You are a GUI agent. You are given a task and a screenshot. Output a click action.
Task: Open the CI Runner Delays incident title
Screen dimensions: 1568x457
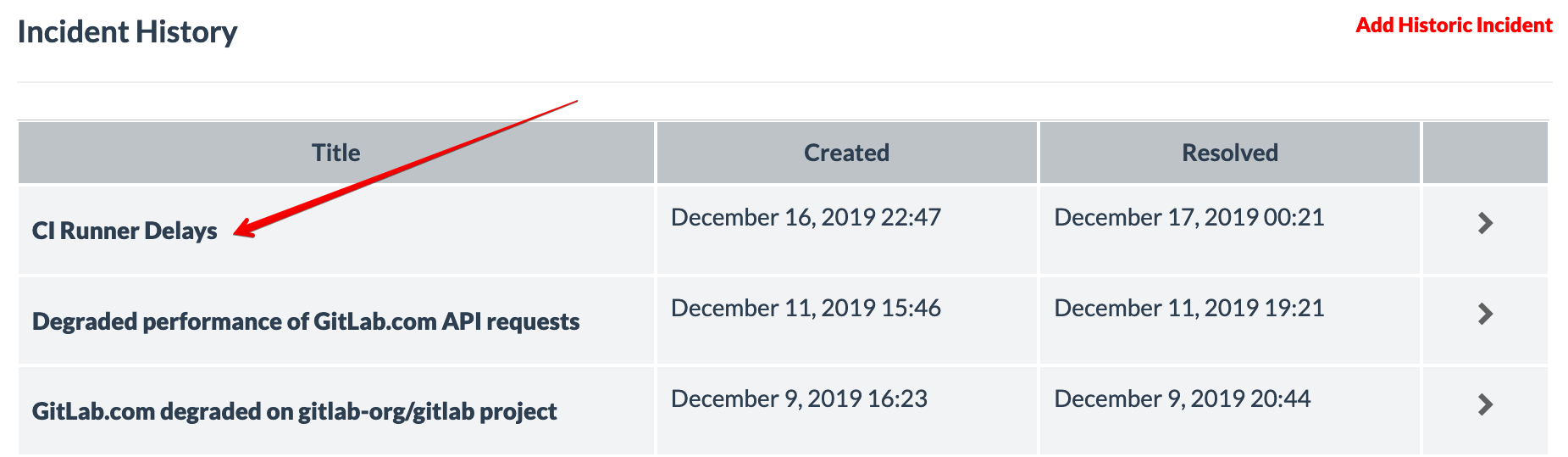[x=125, y=231]
